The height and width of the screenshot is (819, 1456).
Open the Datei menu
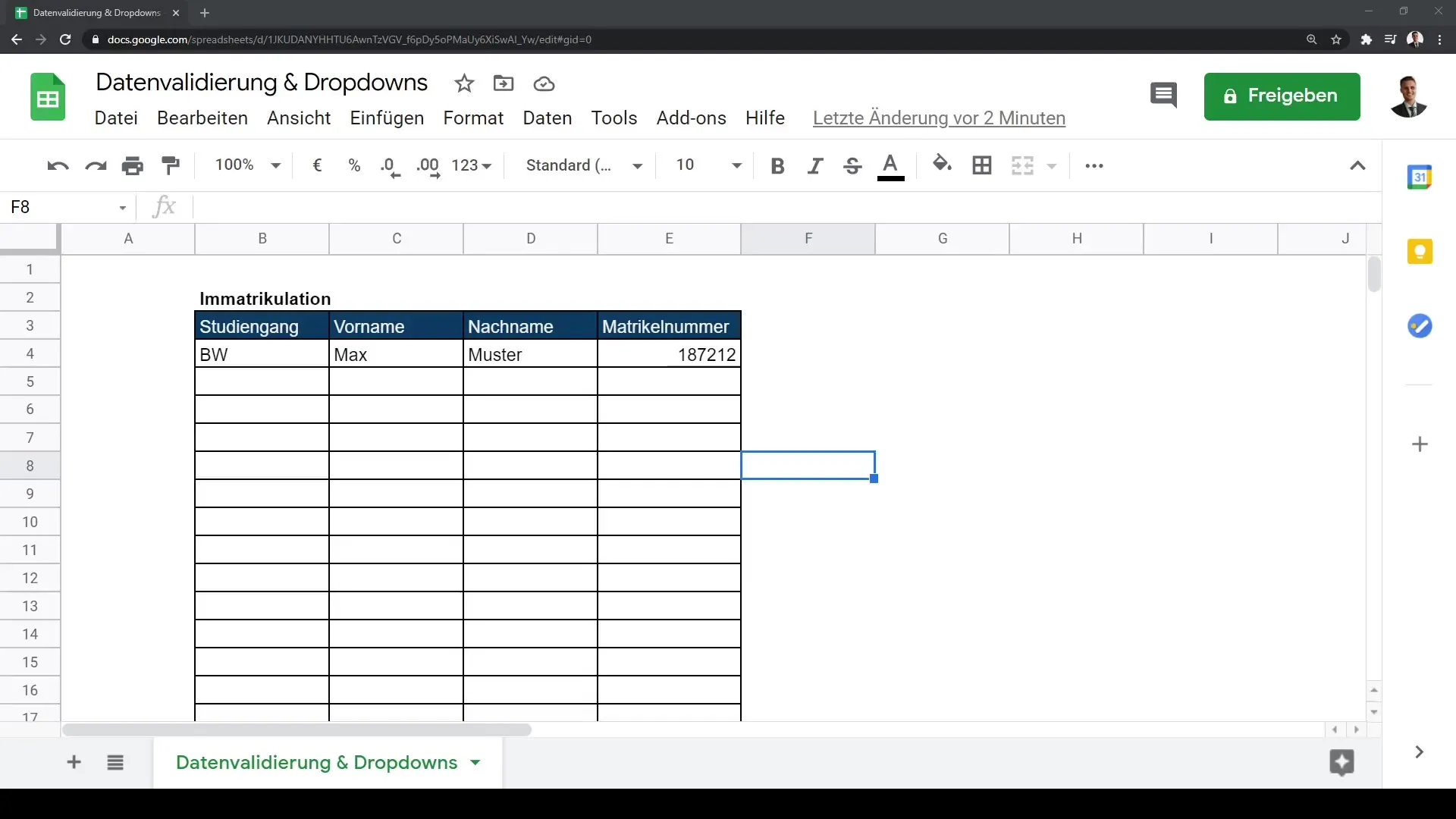[116, 118]
